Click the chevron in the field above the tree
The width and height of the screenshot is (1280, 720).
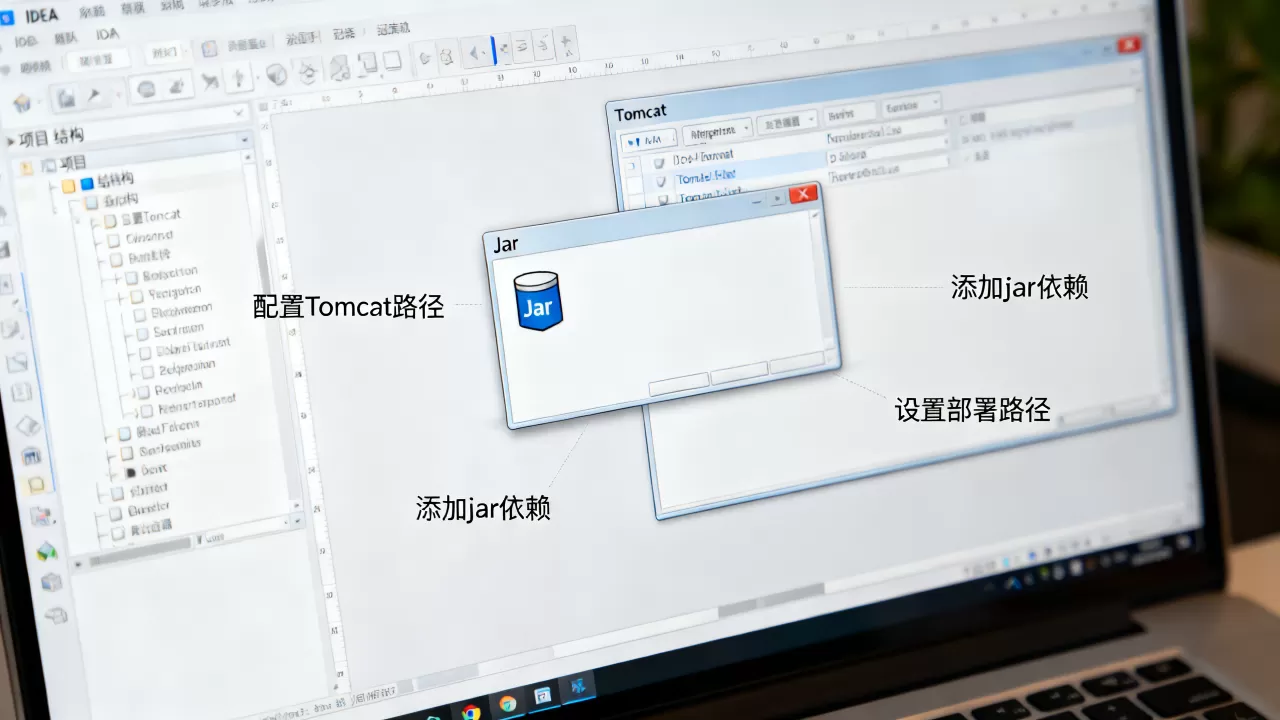[x=239, y=113]
